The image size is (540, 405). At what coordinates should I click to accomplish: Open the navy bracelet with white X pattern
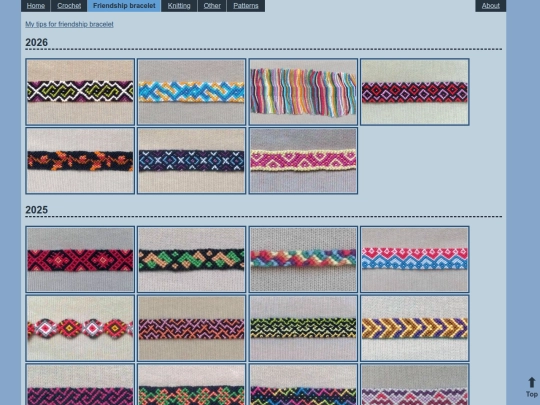[191, 160]
